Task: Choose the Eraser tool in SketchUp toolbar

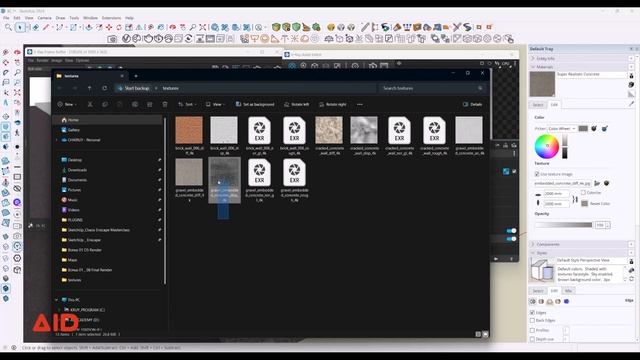Action: 36,27
